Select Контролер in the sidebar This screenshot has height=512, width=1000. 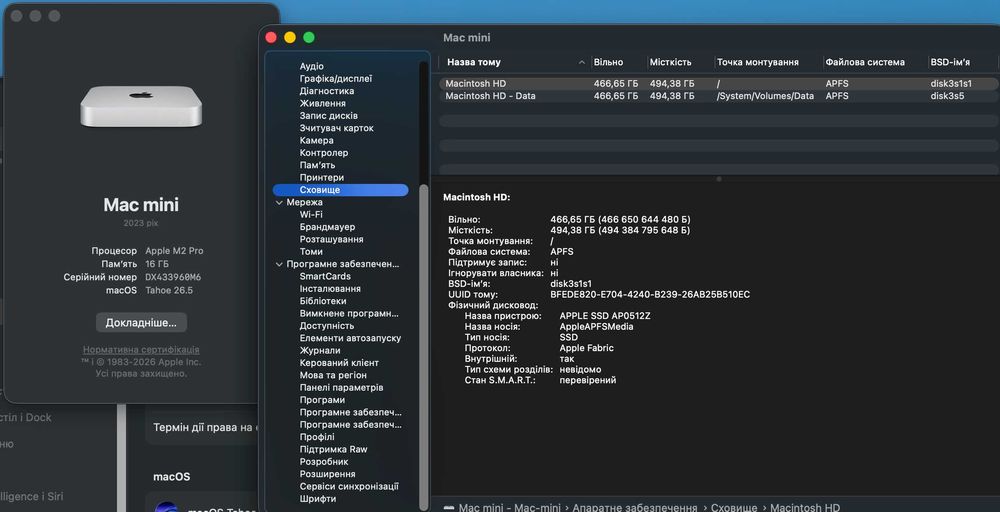[x=324, y=153]
